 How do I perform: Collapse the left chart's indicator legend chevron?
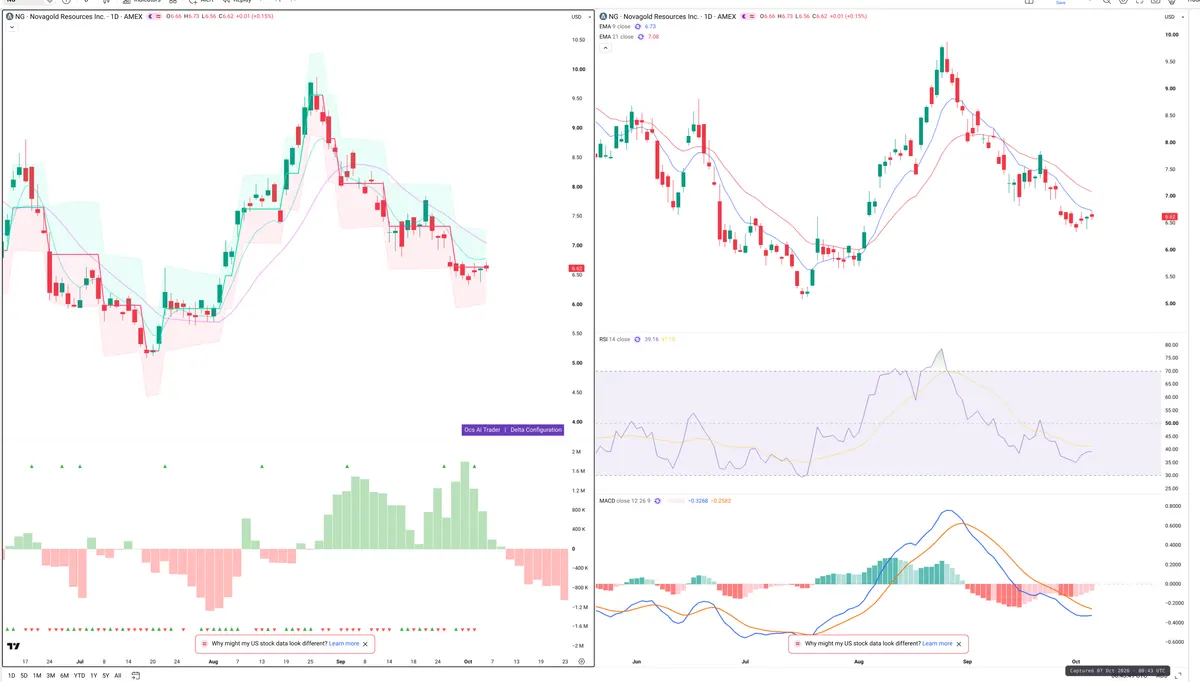point(12,27)
